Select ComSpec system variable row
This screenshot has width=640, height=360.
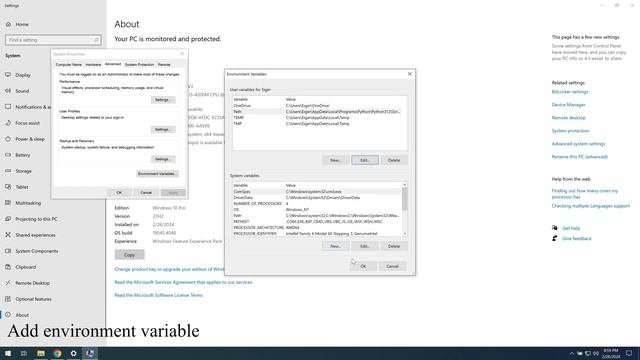[x=317, y=191]
